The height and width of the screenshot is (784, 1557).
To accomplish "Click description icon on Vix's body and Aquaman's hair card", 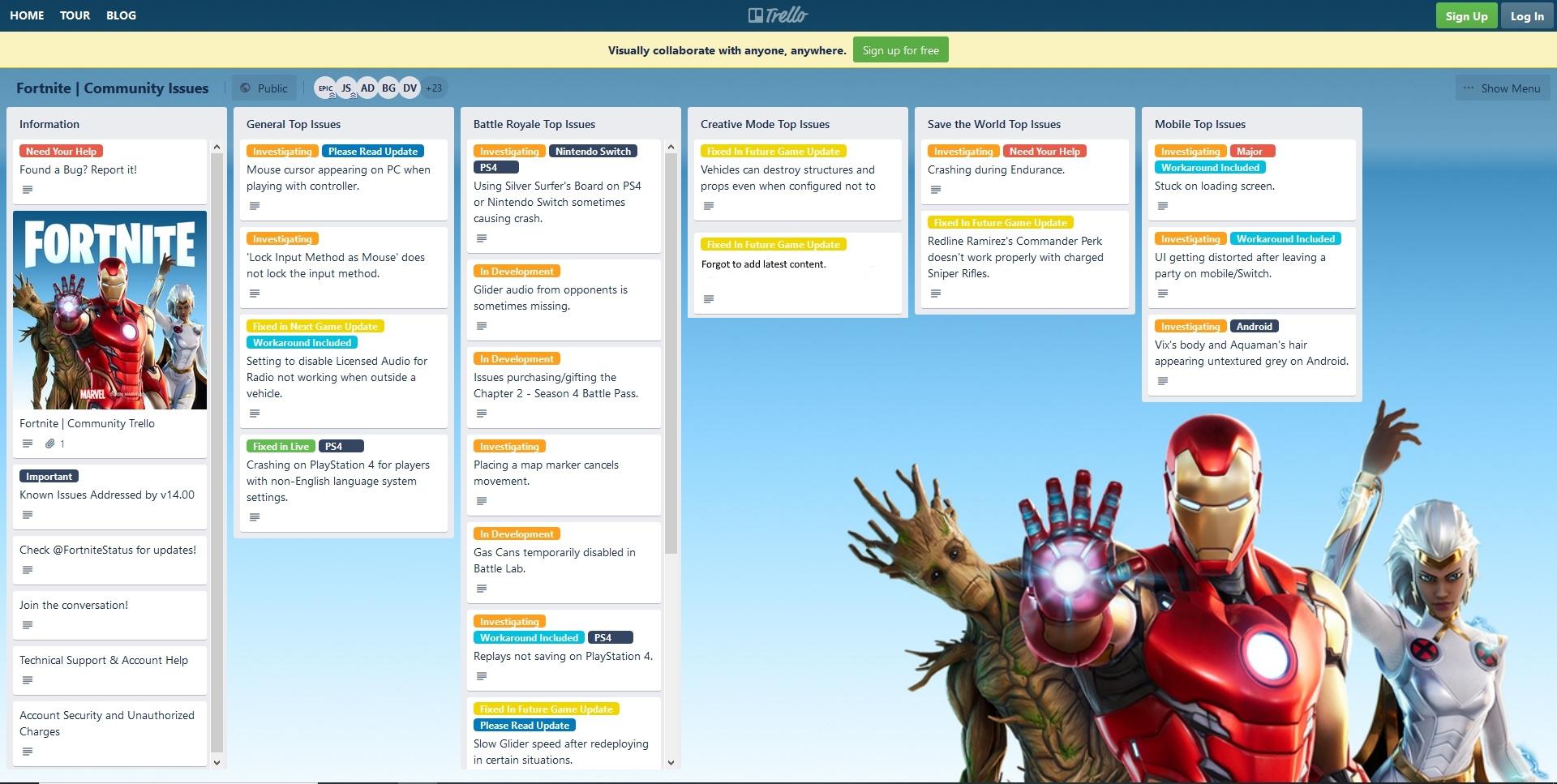I will 1163,381.
